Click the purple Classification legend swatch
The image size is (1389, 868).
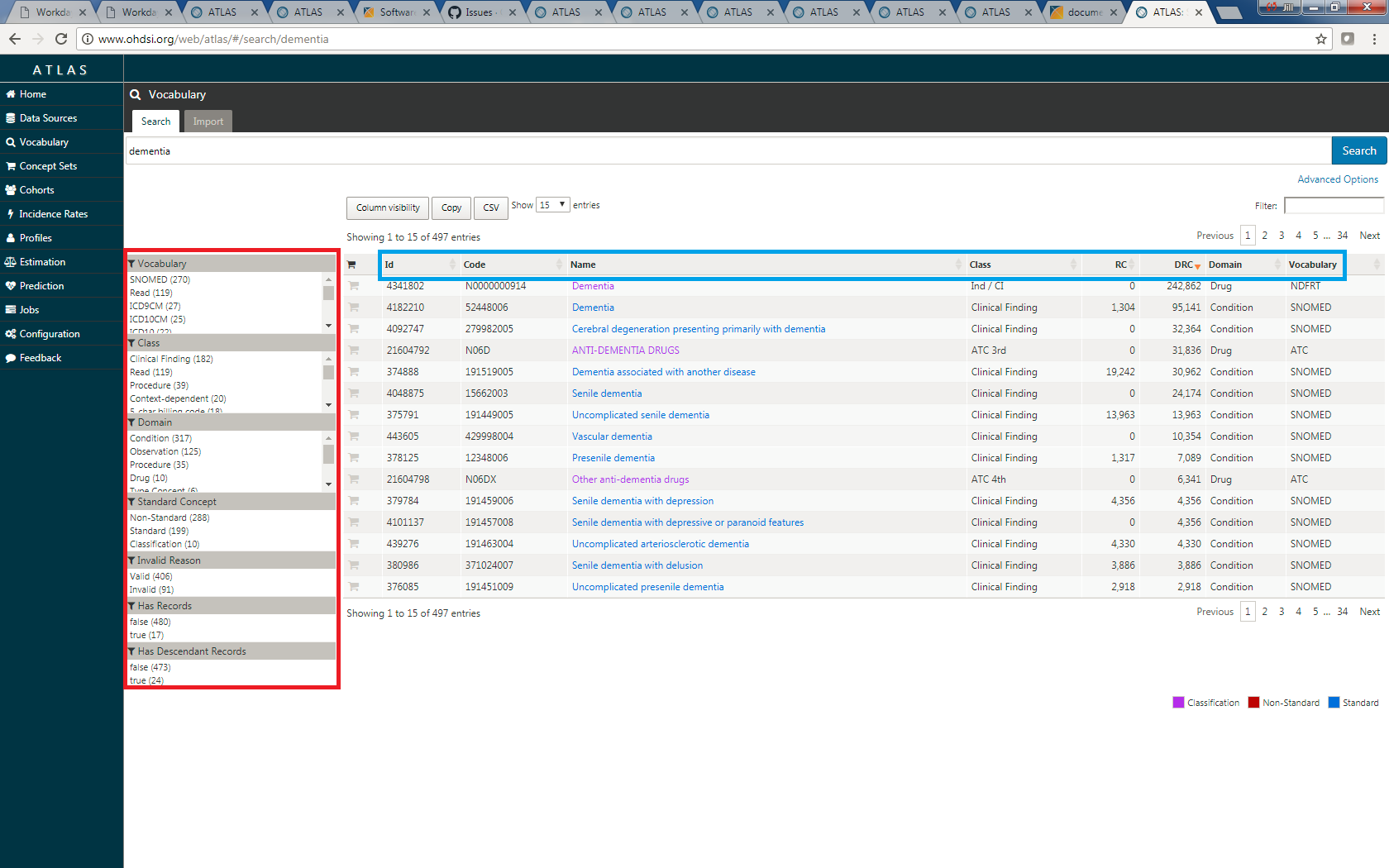(1178, 703)
